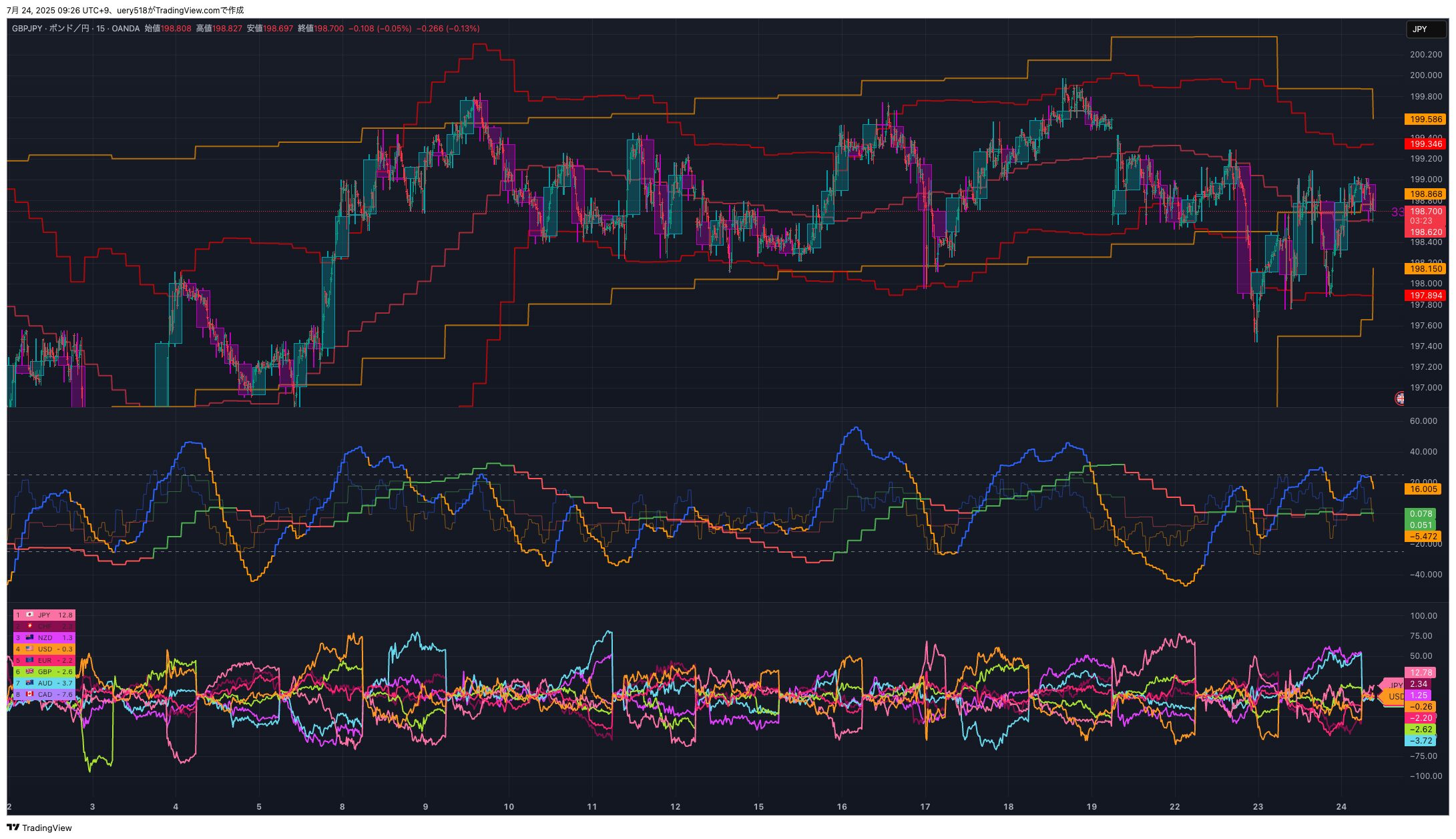Click the TradingView logo at bottom left

39,828
